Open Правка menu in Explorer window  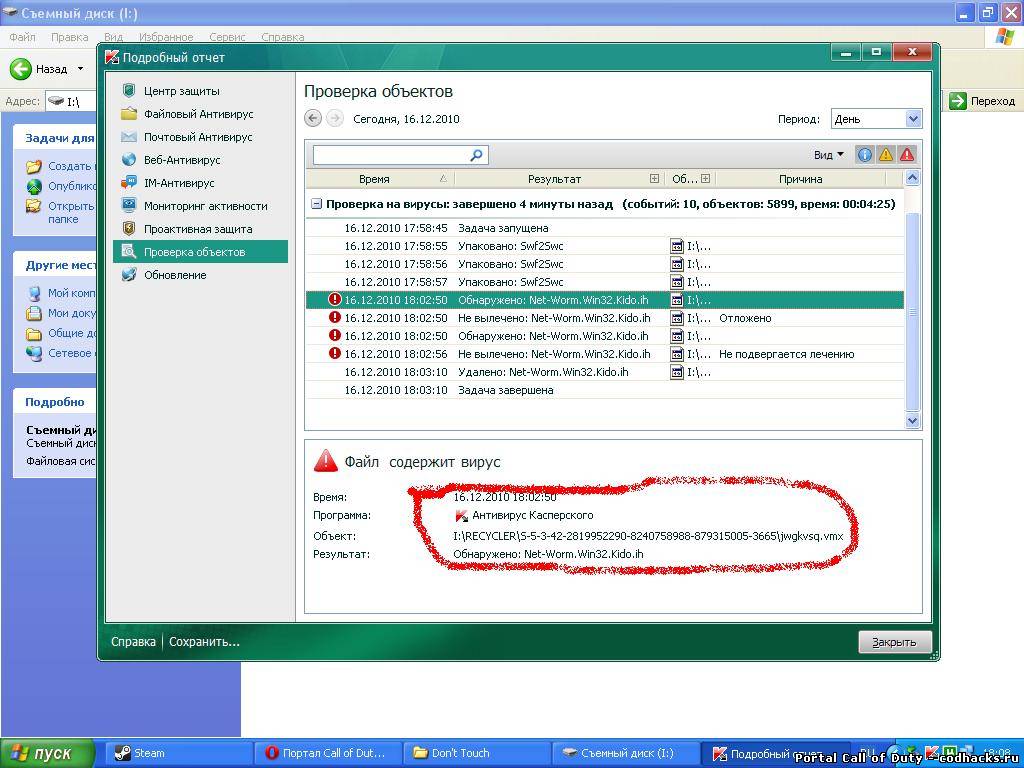(69, 37)
